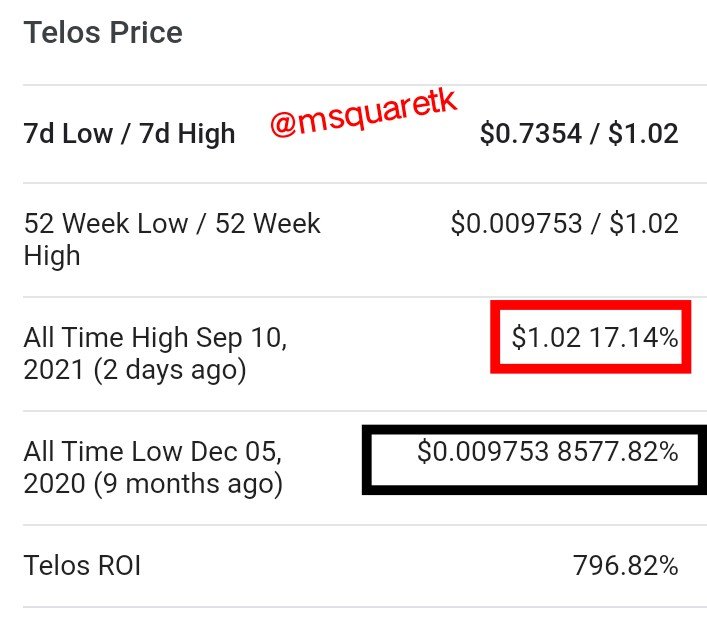
Task: Click the $0.7354 / $1.02 value
Action: (x=579, y=134)
